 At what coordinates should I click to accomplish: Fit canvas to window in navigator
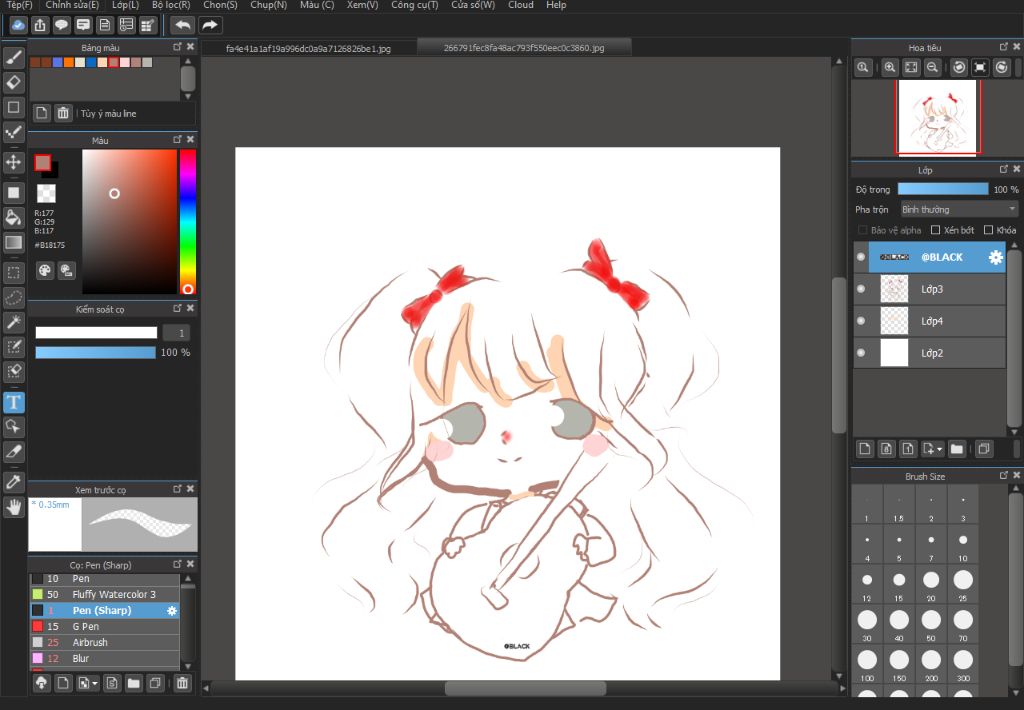tap(911, 67)
